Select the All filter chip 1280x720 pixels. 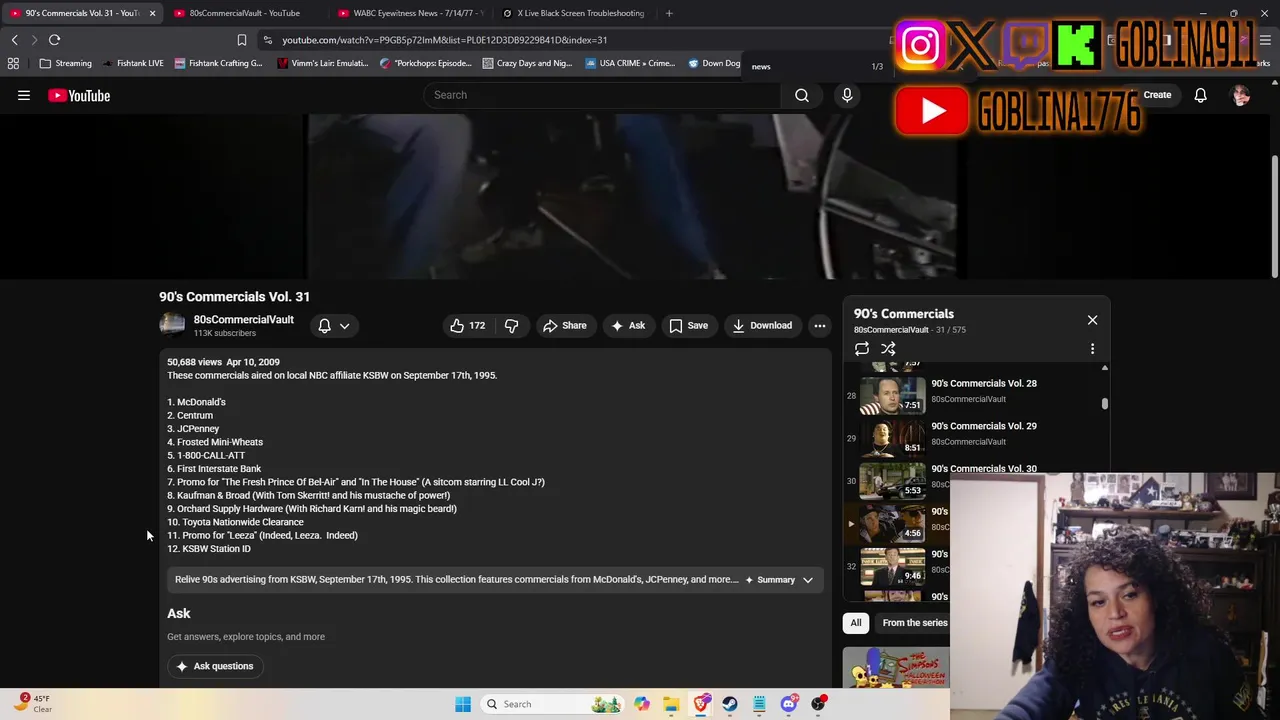point(856,623)
